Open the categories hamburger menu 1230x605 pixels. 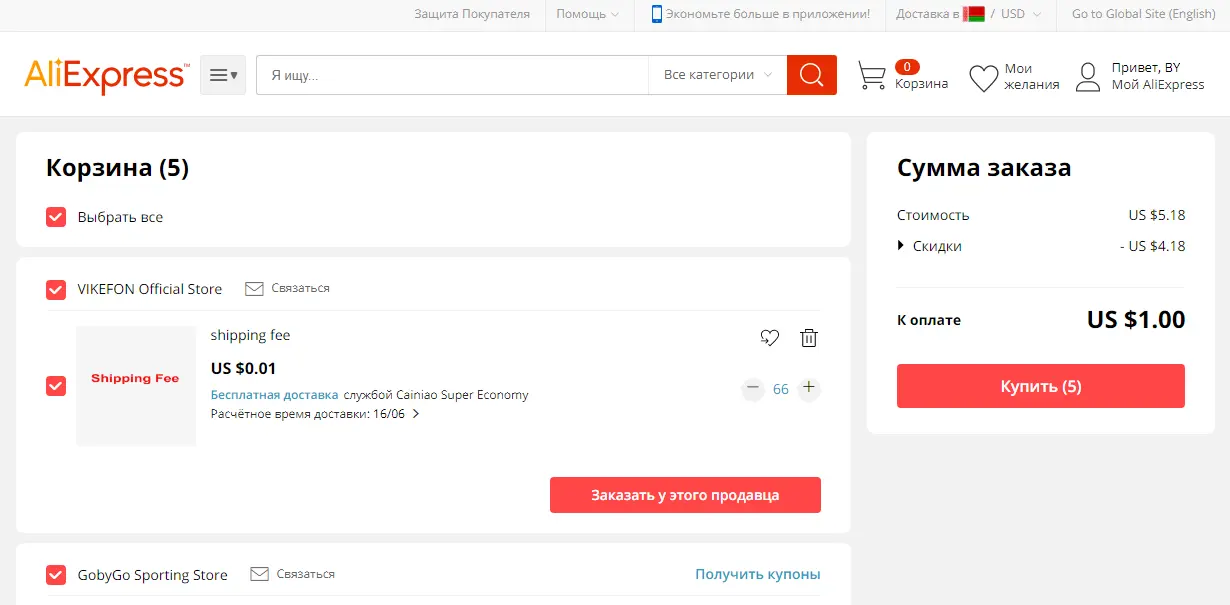pos(223,75)
